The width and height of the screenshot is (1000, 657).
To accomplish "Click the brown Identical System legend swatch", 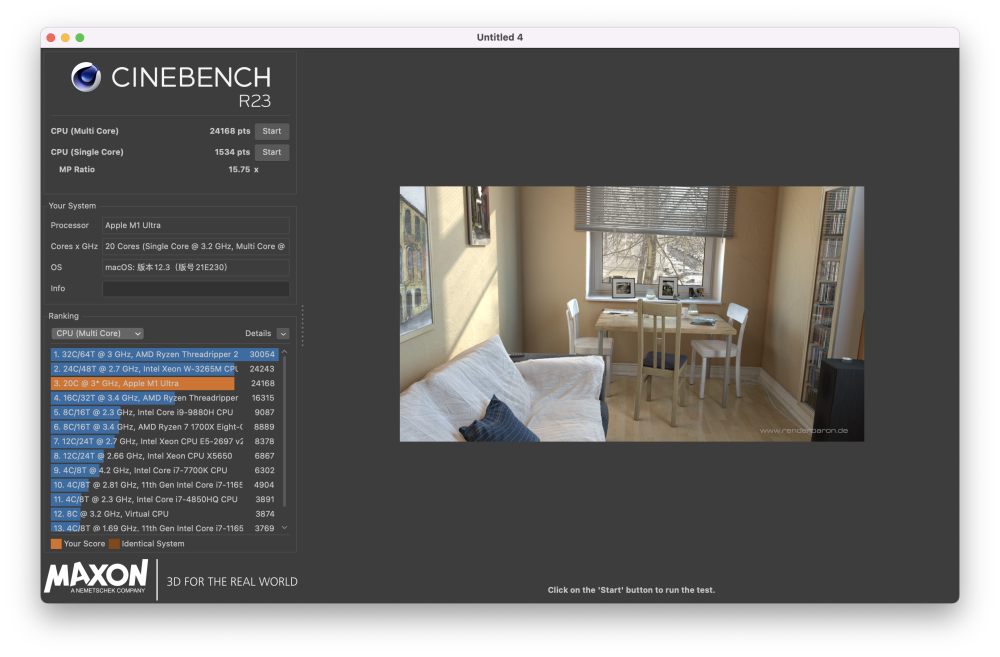I will coord(114,544).
